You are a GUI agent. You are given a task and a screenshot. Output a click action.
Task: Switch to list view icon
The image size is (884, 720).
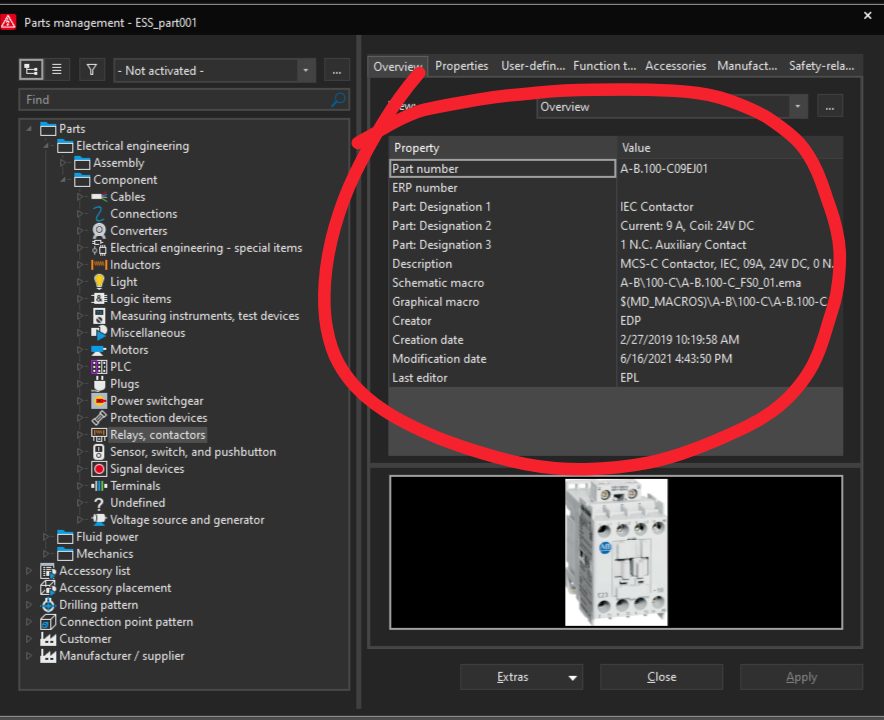57,70
